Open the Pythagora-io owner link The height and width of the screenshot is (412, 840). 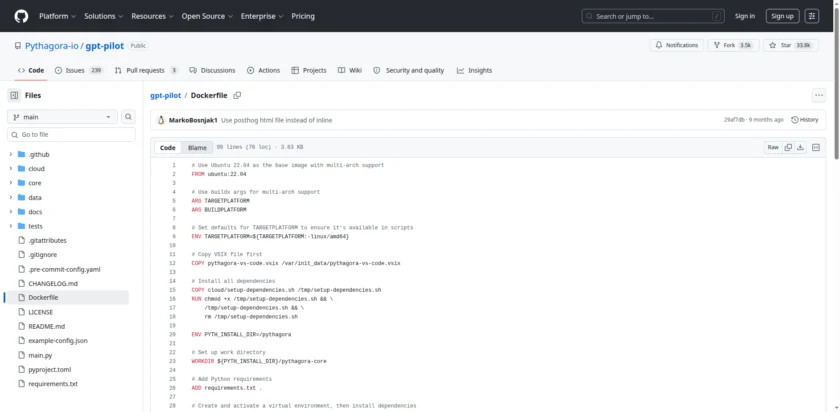pos(52,46)
